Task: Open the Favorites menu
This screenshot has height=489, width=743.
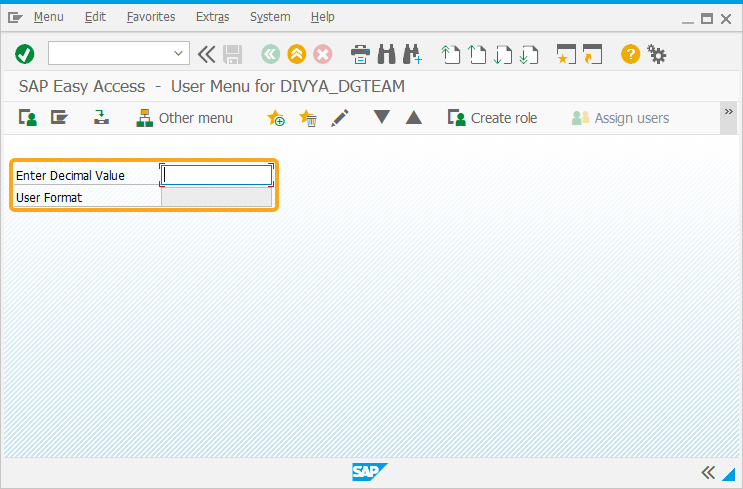Action: point(151,17)
